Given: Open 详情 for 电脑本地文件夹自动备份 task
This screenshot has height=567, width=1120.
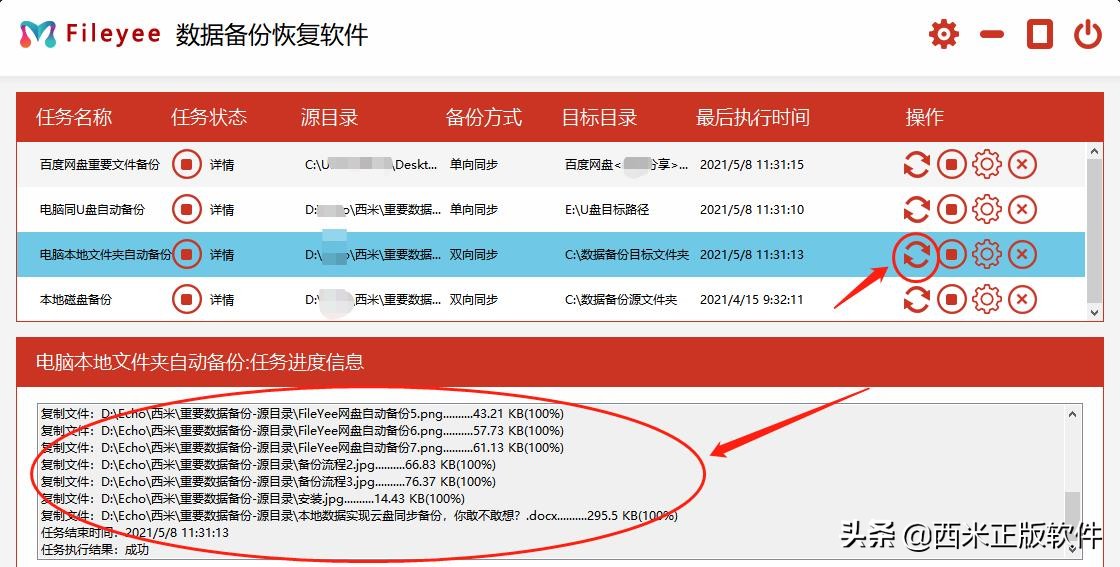Looking at the screenshot, I should pyautogui.click(x=222, y=255).
